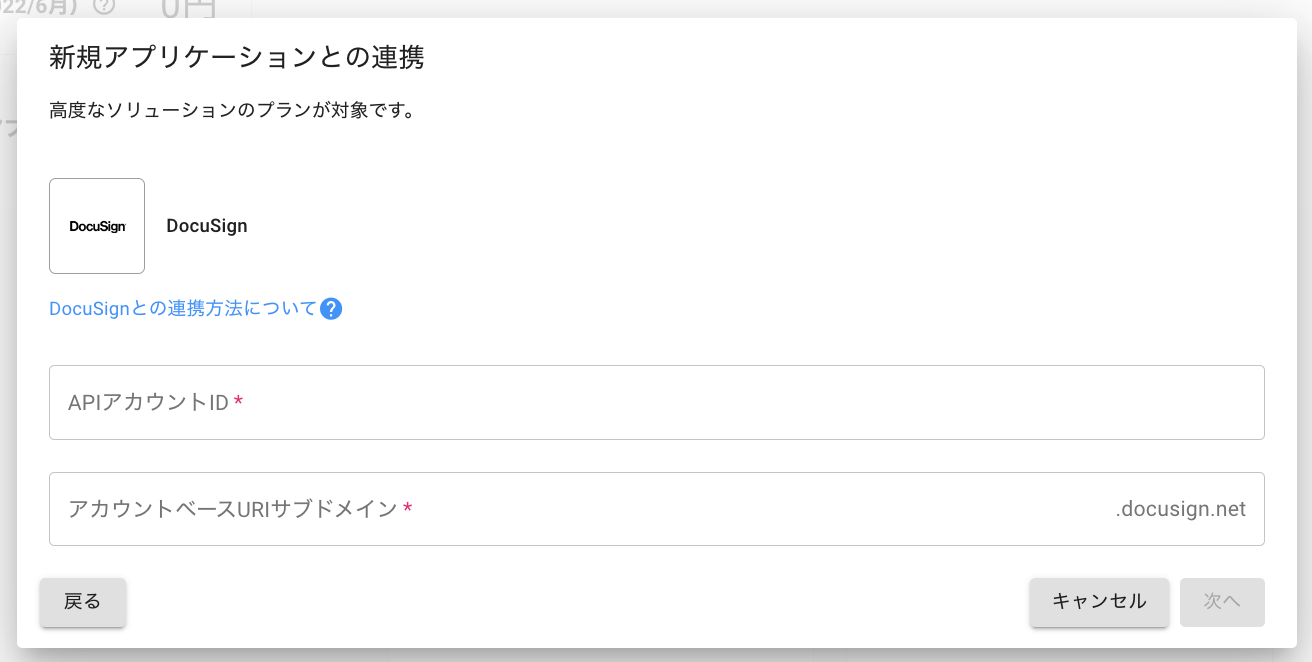Image resolution: width=1312 pixels, height=662 pixels.
Task: Click the blue help icon beside DocuSign link
Action: [x=331, y=309]
